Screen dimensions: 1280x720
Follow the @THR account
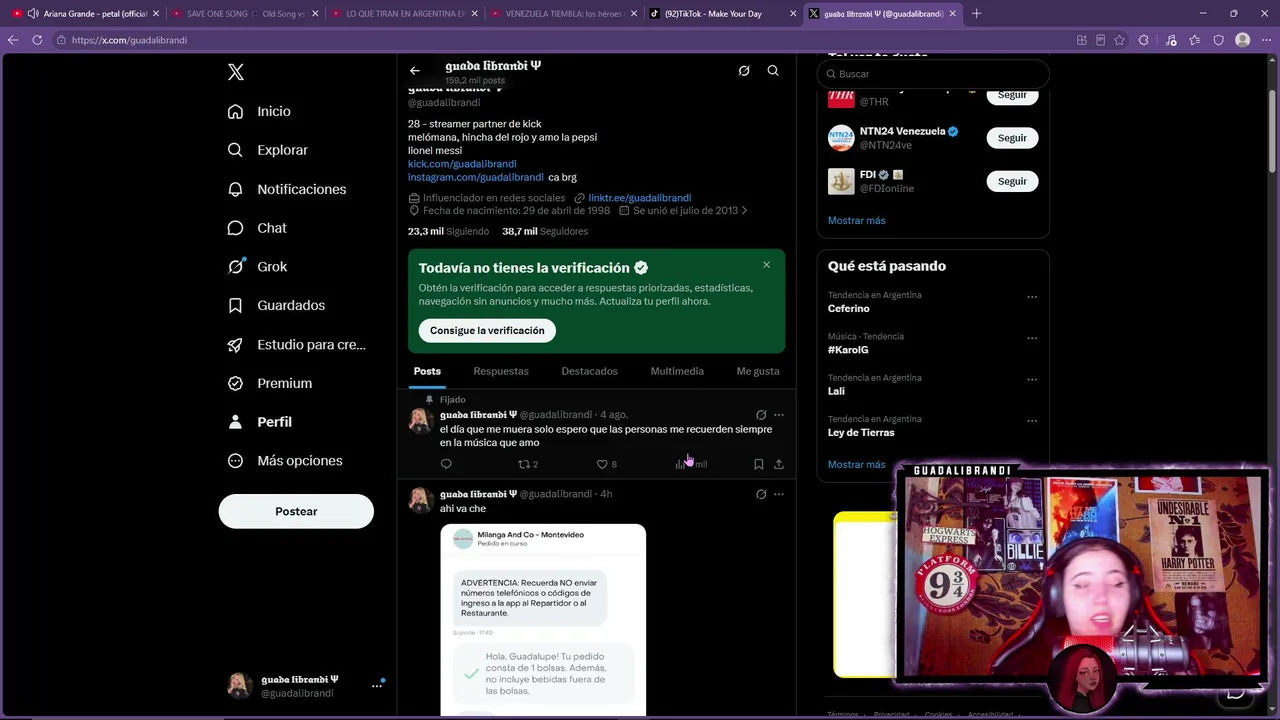1012,95
